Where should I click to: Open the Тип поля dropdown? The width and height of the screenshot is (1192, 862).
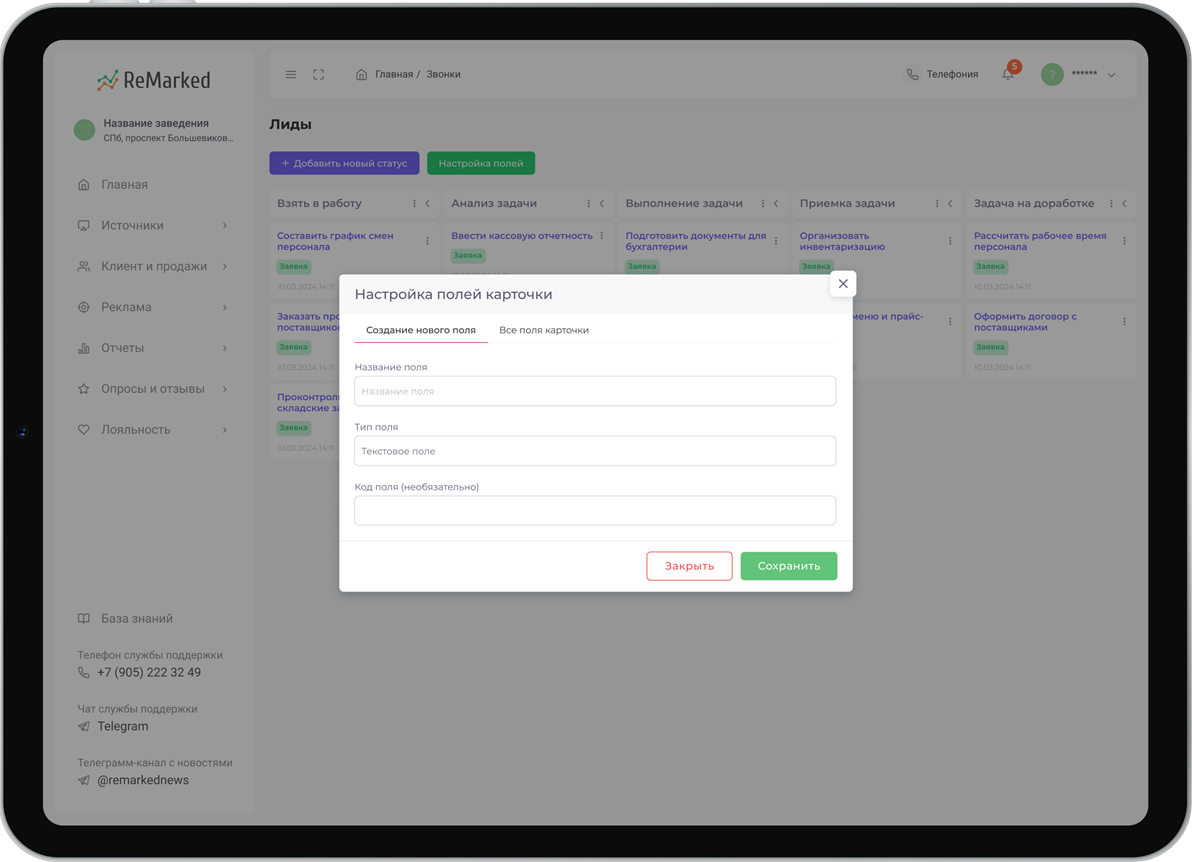595,451
